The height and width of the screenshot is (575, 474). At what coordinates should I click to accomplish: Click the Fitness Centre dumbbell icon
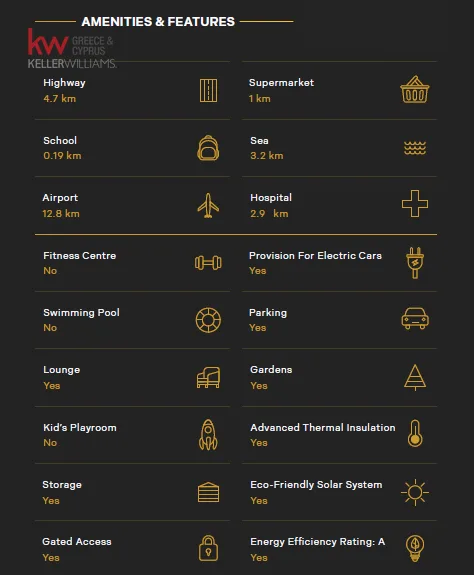pyautogui.click(x=208, y=263)
